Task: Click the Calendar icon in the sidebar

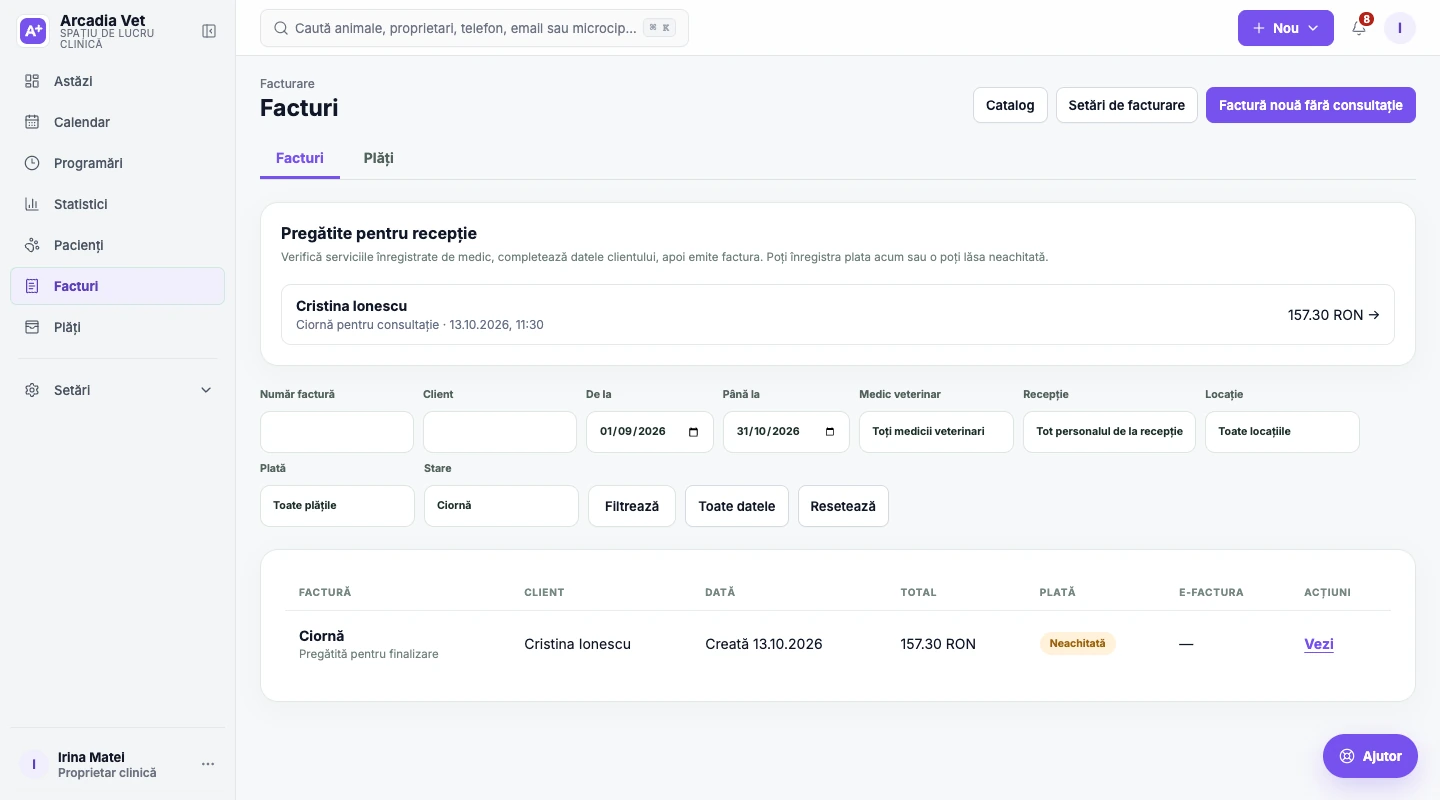Action: [32, 122]
